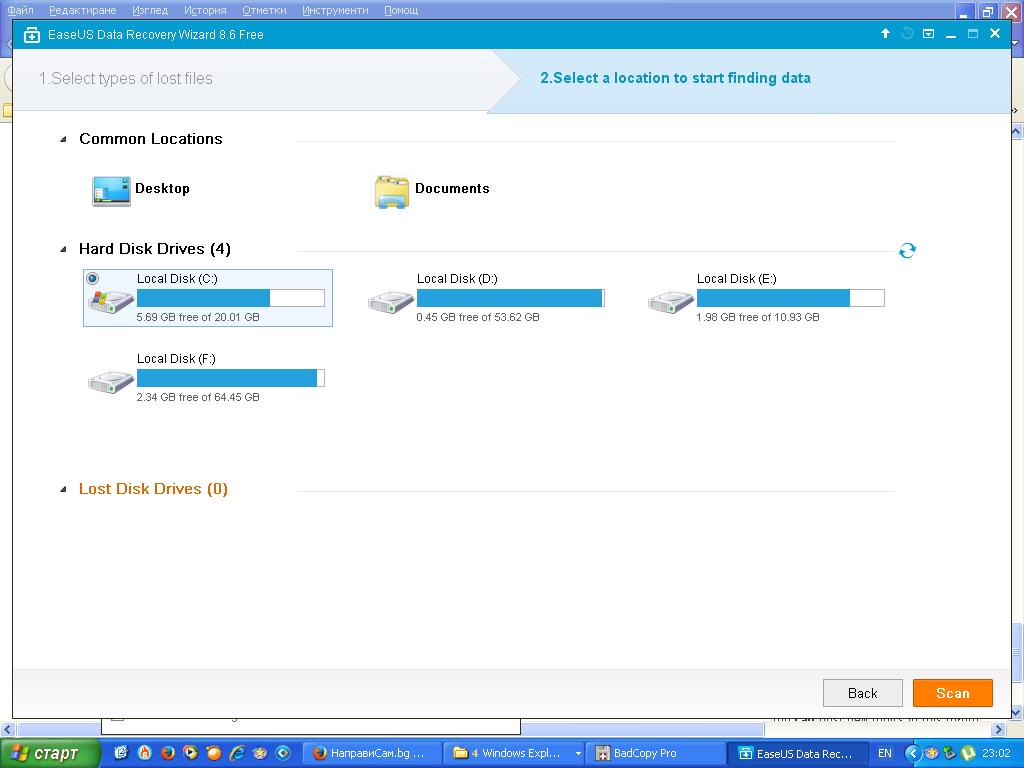Open the Отметки menu
Image resolution: width=1024 pixels, height=768 pixels.
(x=264, y=10)
